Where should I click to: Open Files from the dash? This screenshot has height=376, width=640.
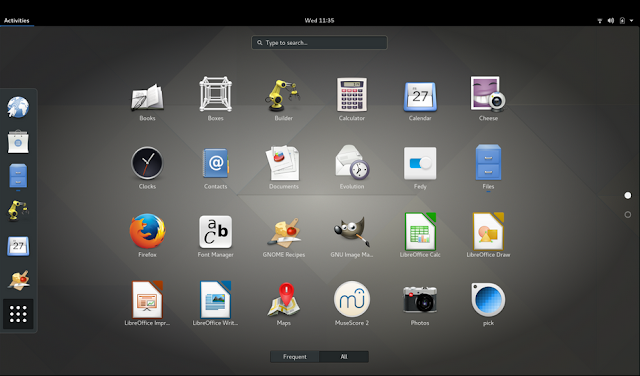pyautogui.click(x=18, y=176)
